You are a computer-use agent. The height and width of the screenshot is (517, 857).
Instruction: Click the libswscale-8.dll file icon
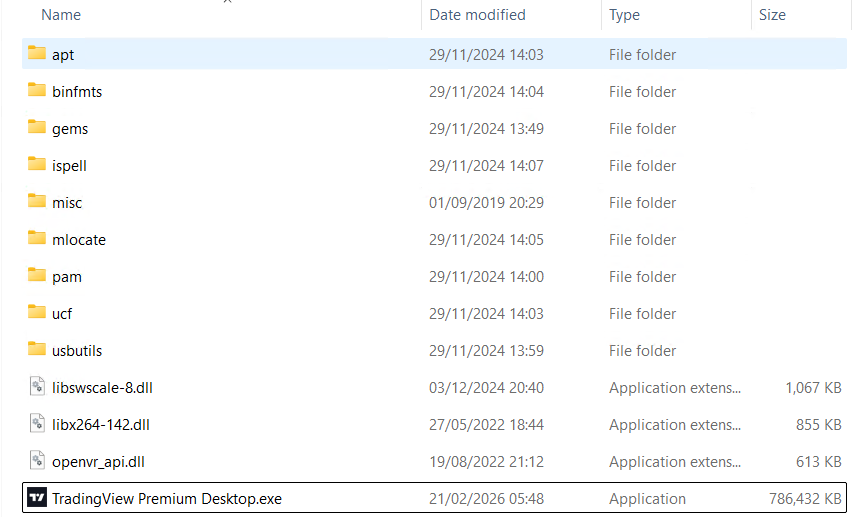point(37,386)
